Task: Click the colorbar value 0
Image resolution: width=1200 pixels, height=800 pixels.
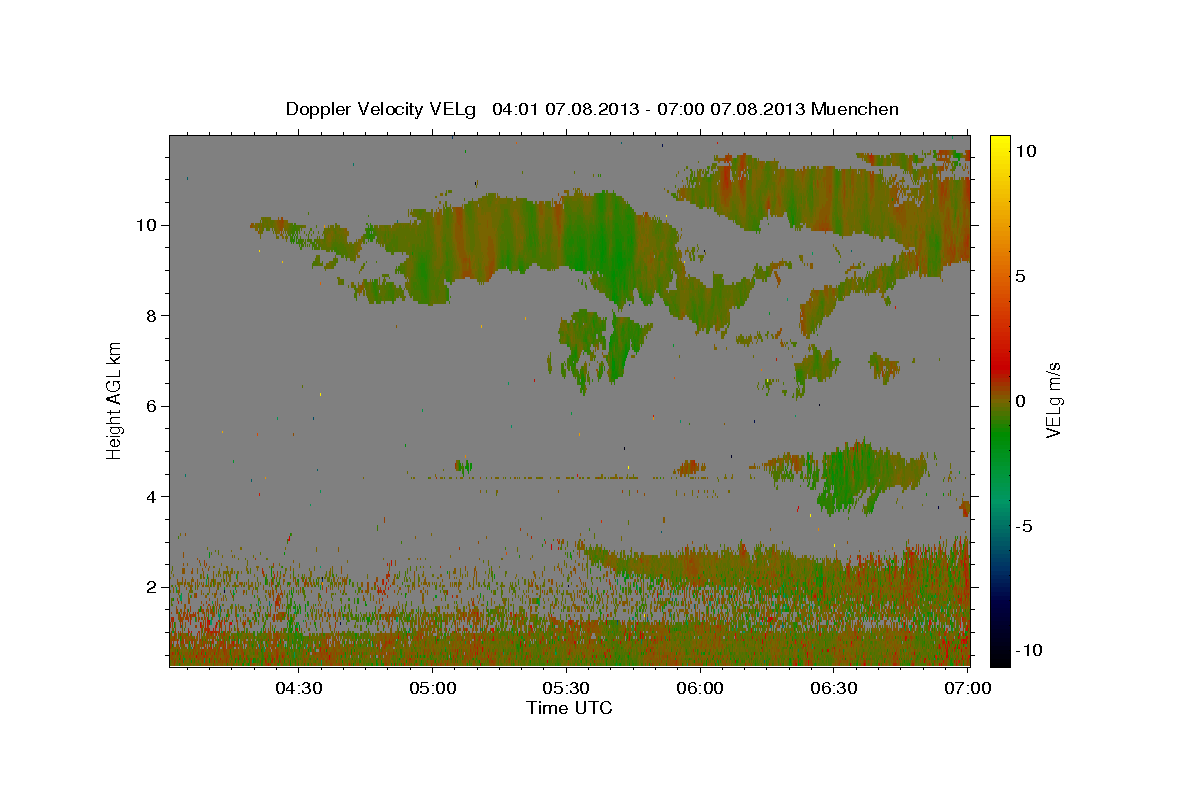Action: [x=1021, y=401]
